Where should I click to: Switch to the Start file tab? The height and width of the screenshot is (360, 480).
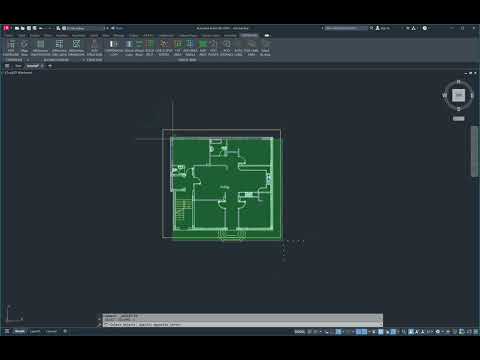(18, 66)
